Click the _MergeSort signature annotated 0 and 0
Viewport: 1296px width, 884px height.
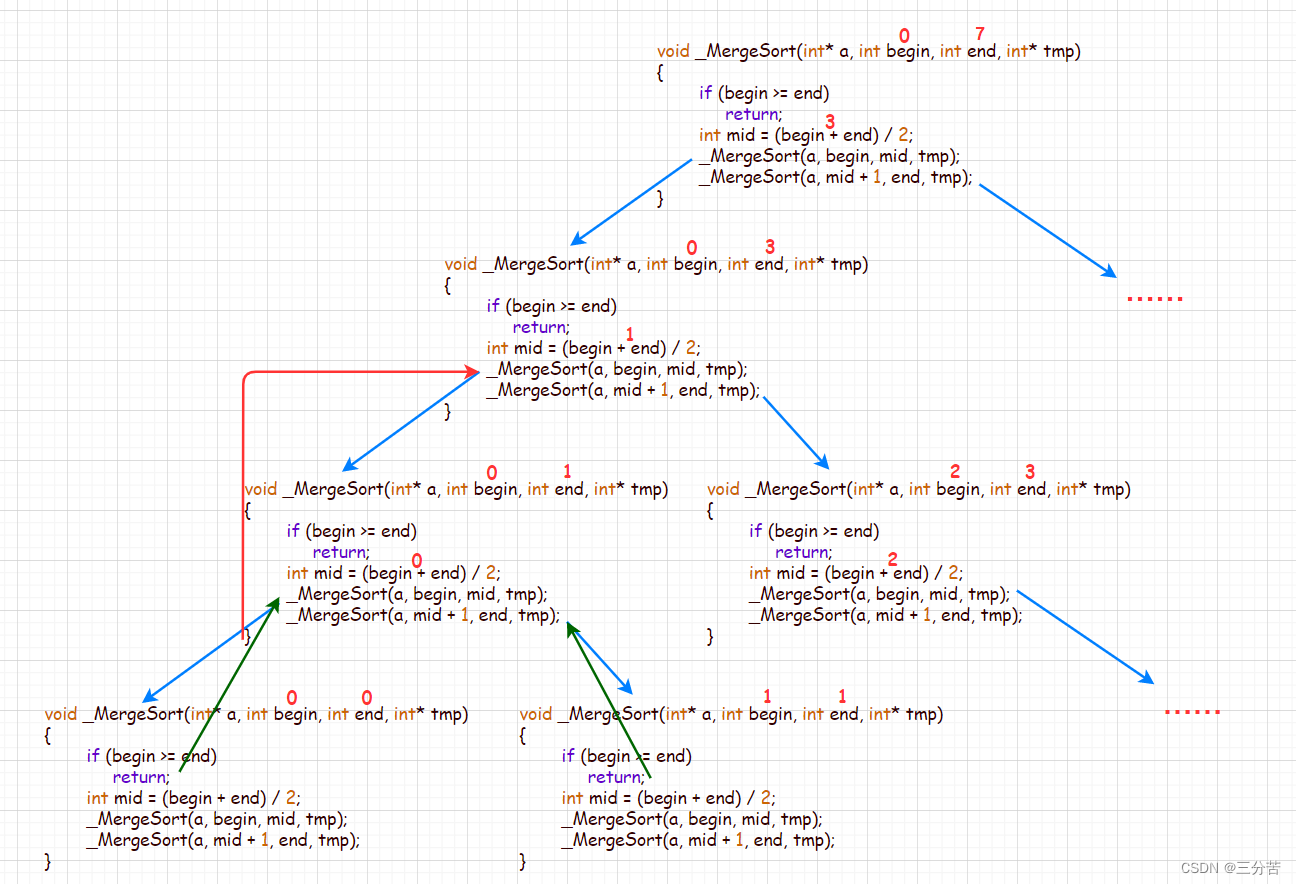pos(257,714)
